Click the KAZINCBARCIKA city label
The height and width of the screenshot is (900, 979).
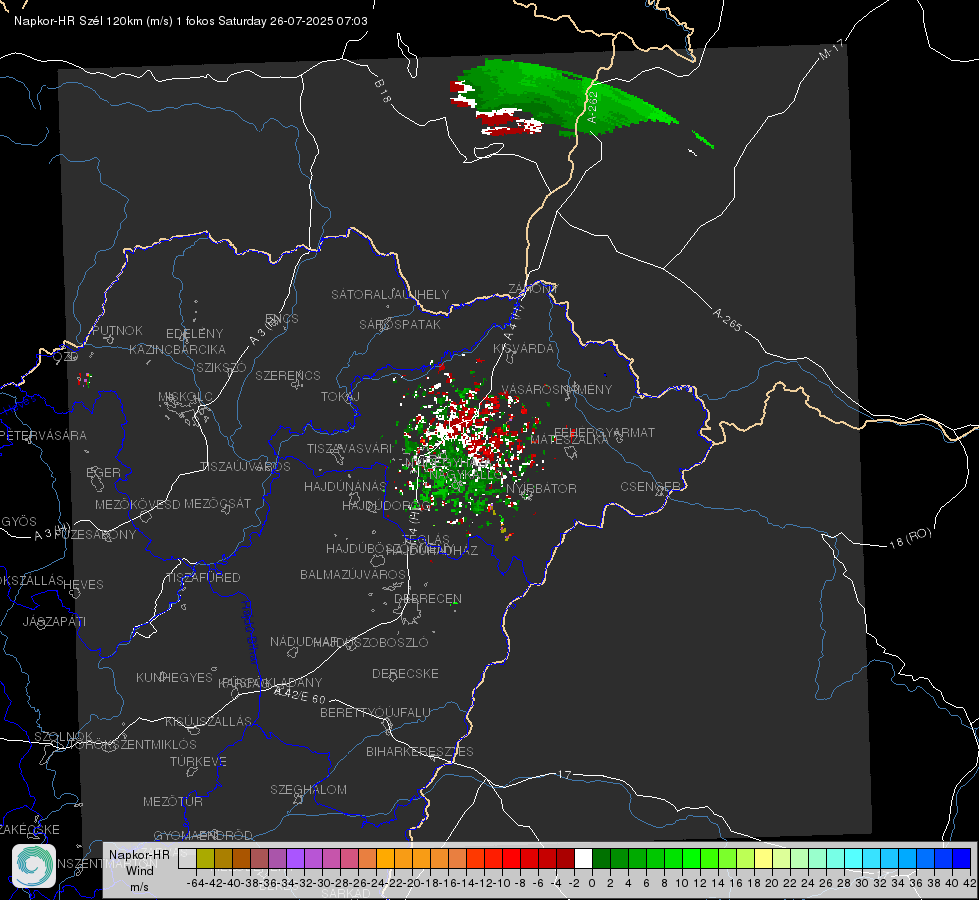pyautogui.click(x=177, y=349)
